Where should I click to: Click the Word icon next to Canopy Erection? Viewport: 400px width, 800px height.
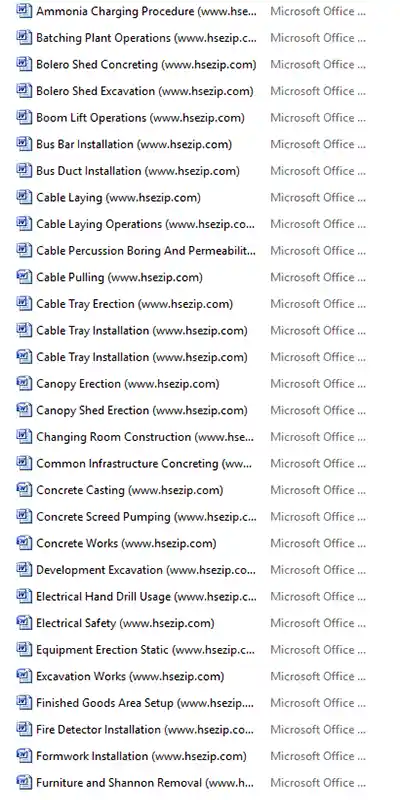(x=24, y=383)
